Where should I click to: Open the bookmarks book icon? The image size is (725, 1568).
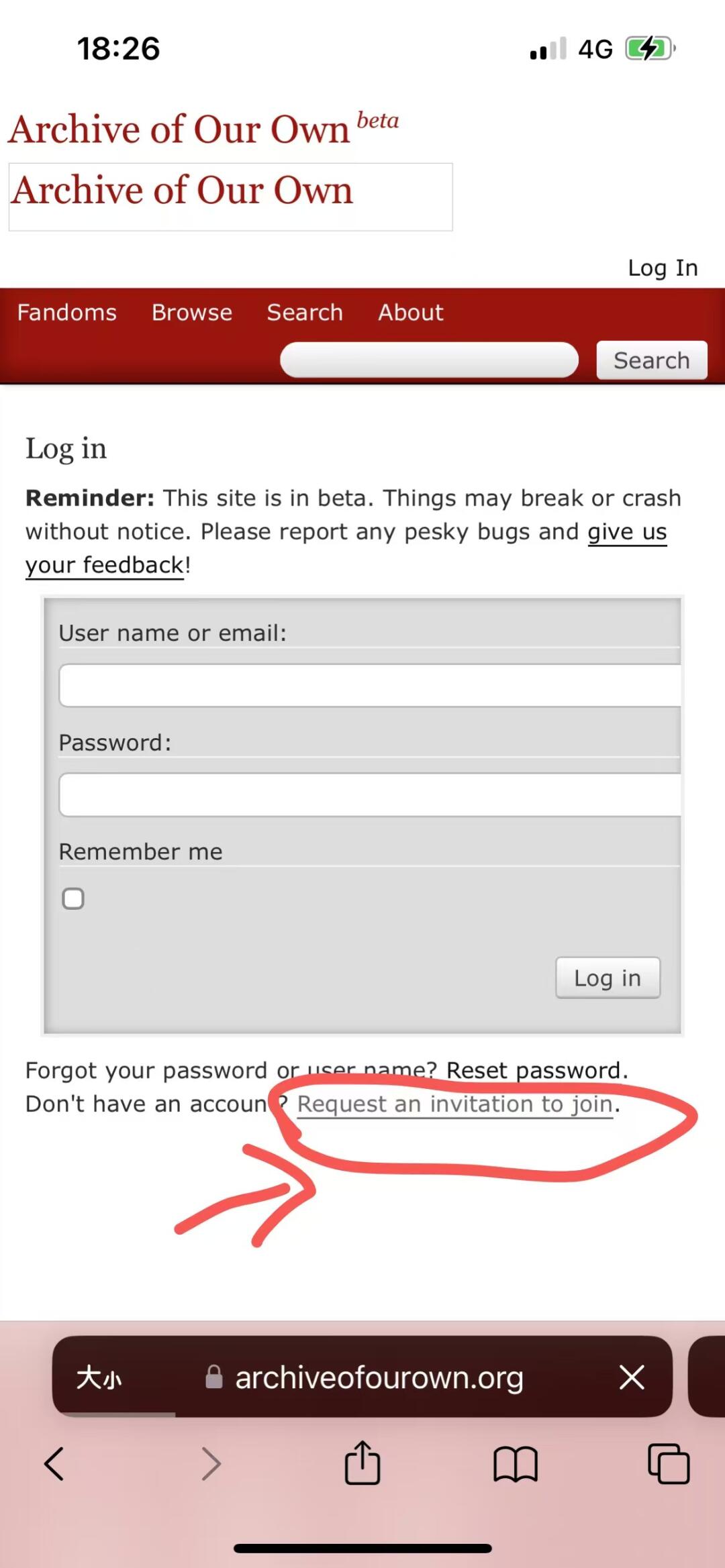tap(515, 1463)
